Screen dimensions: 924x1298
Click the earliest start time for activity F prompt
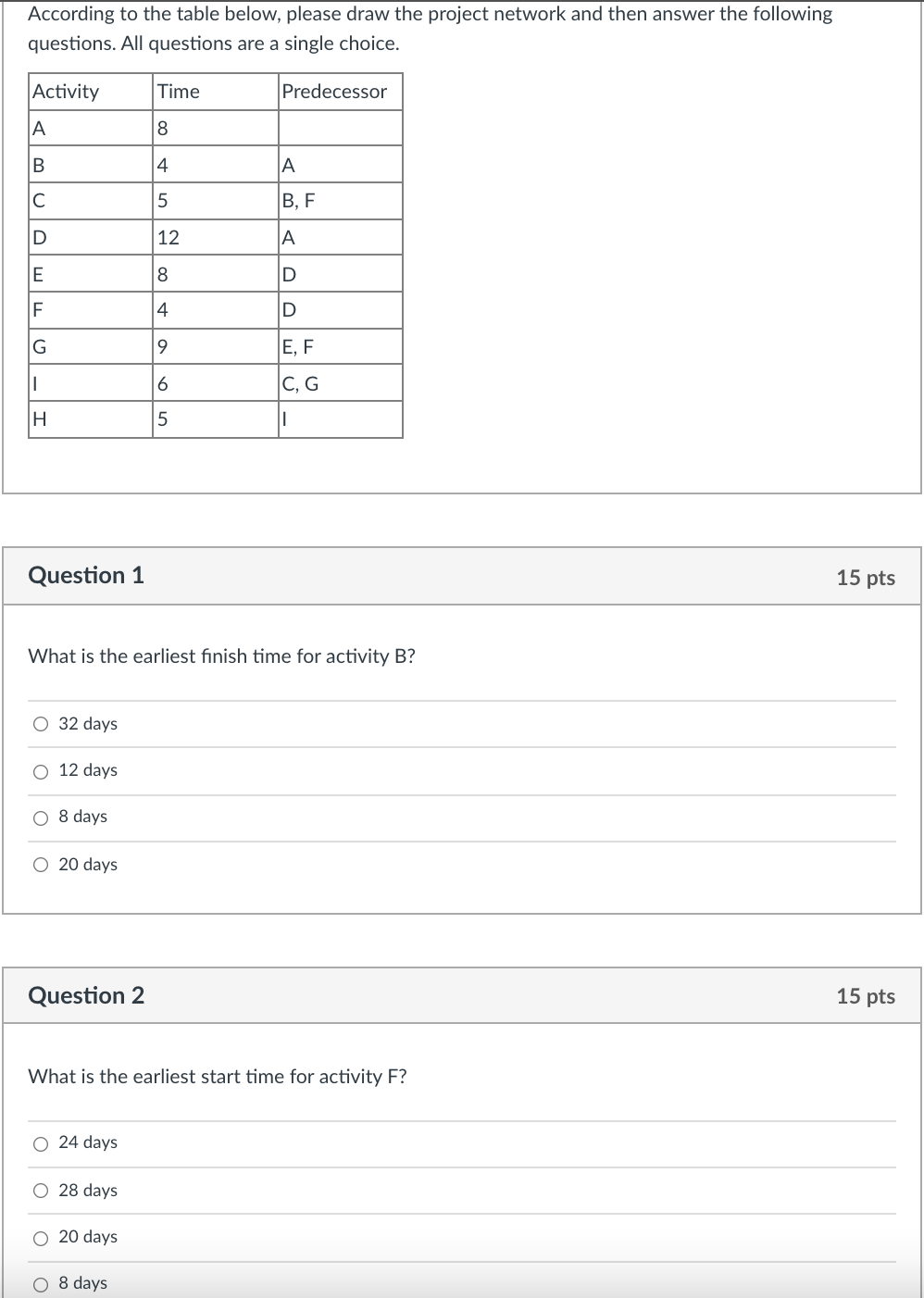point(218,1077)
